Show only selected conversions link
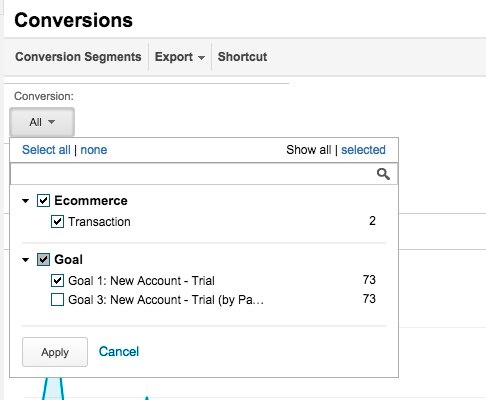 point(363,150)
